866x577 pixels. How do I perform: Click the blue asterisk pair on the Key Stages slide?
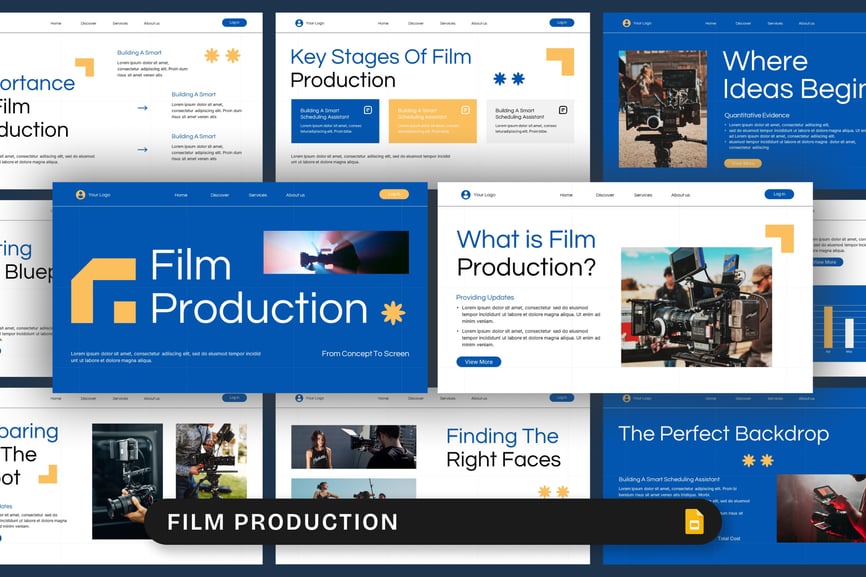pos(509,79)
